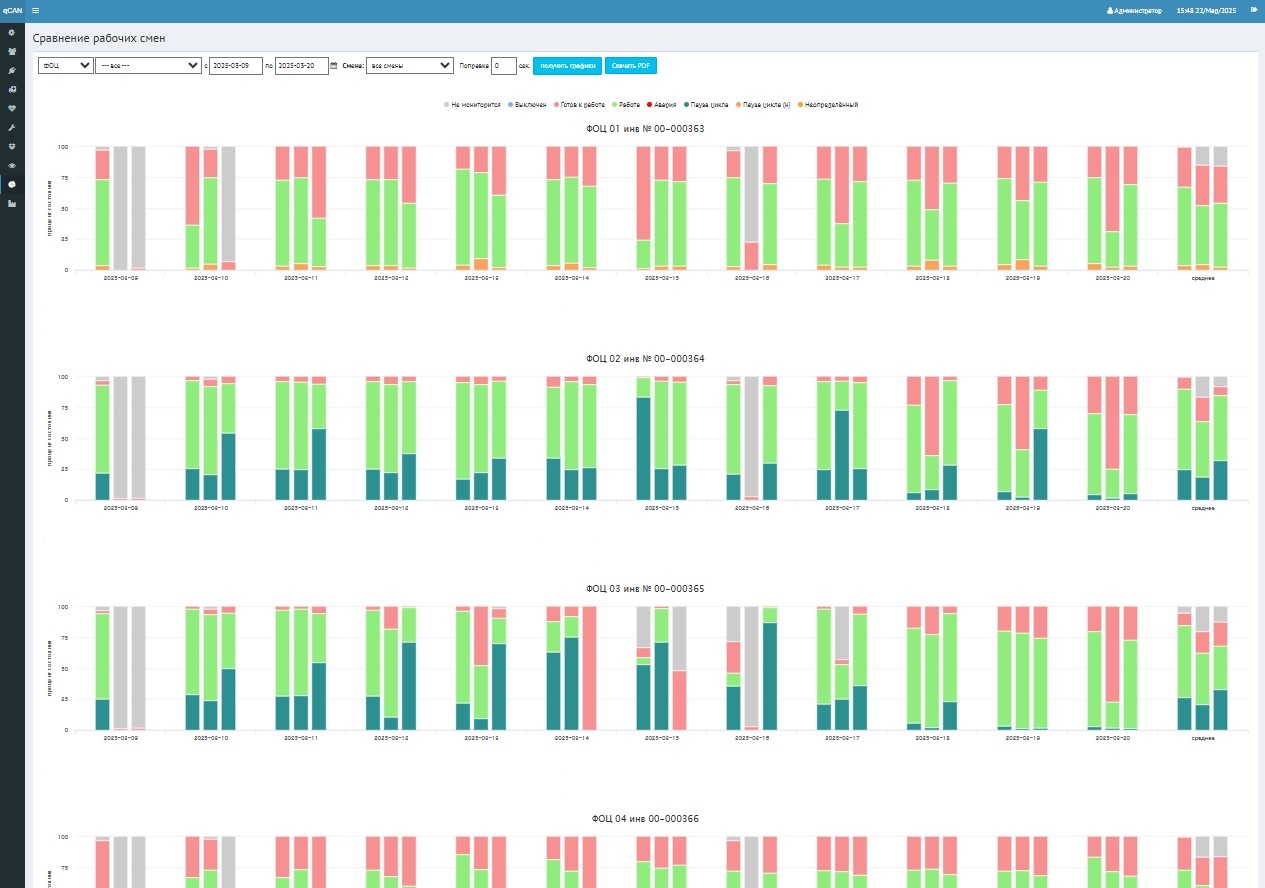Open the Администратор user profile

1134,10
